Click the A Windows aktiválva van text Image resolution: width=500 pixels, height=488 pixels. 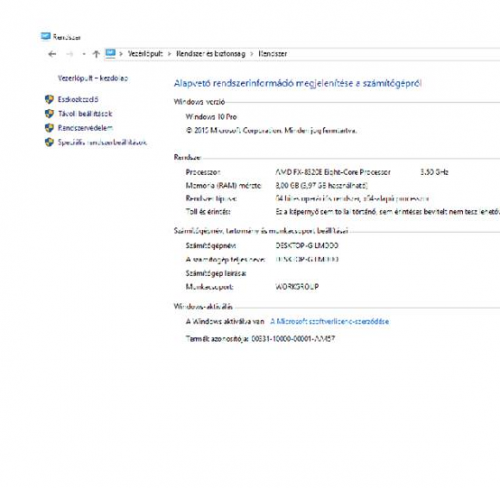225,321
